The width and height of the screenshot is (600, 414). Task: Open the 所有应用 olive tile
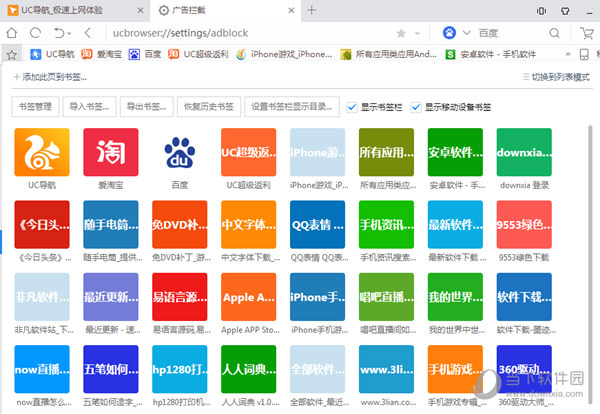pyautogui.click(x=386, y=152)
